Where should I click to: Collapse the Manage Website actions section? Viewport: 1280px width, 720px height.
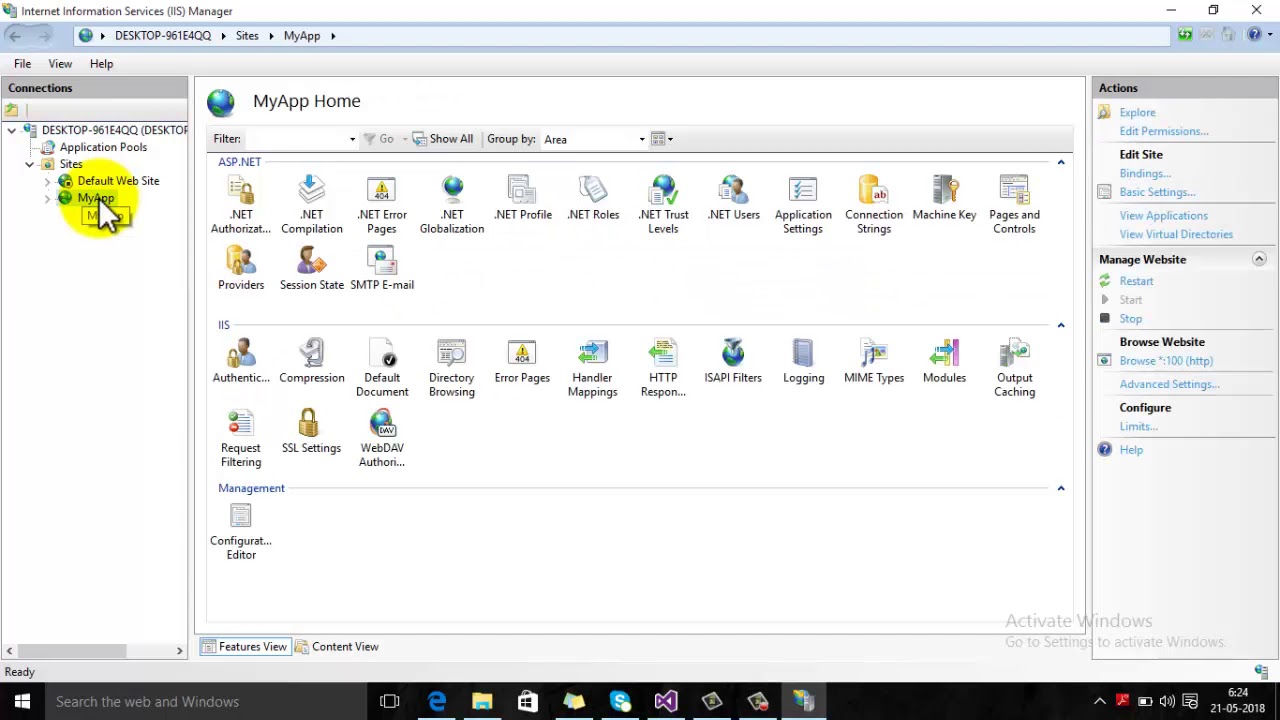1259,259
